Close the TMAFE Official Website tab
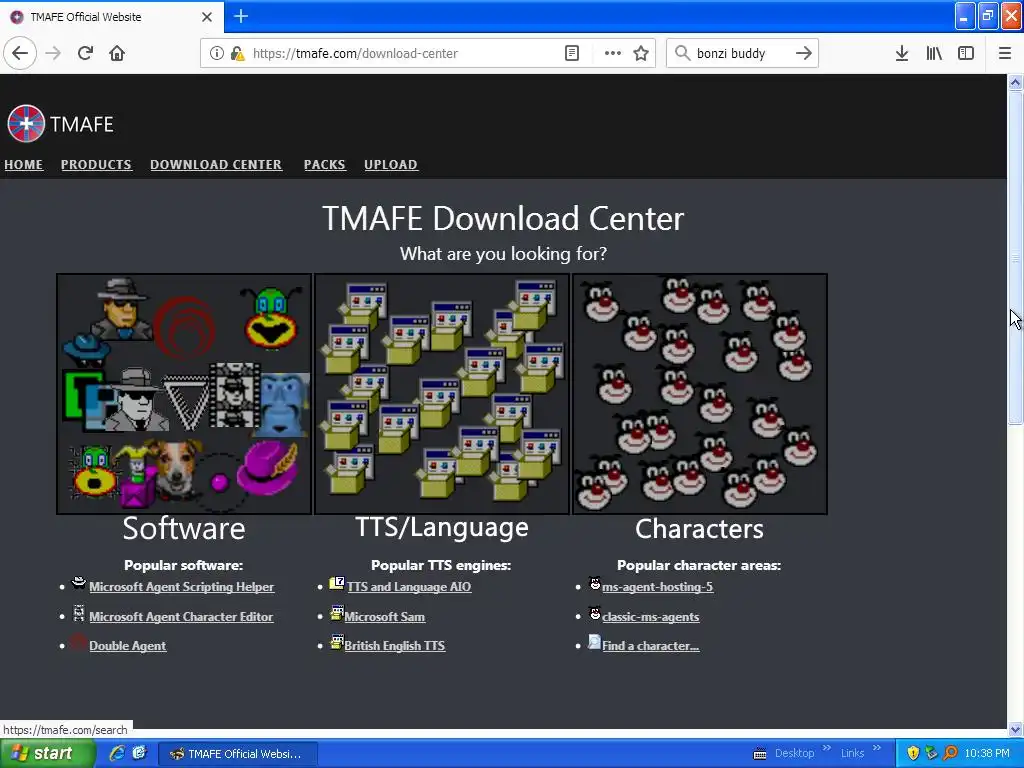Viewport: 1024px width, 768px height. [x=207, y=17]
